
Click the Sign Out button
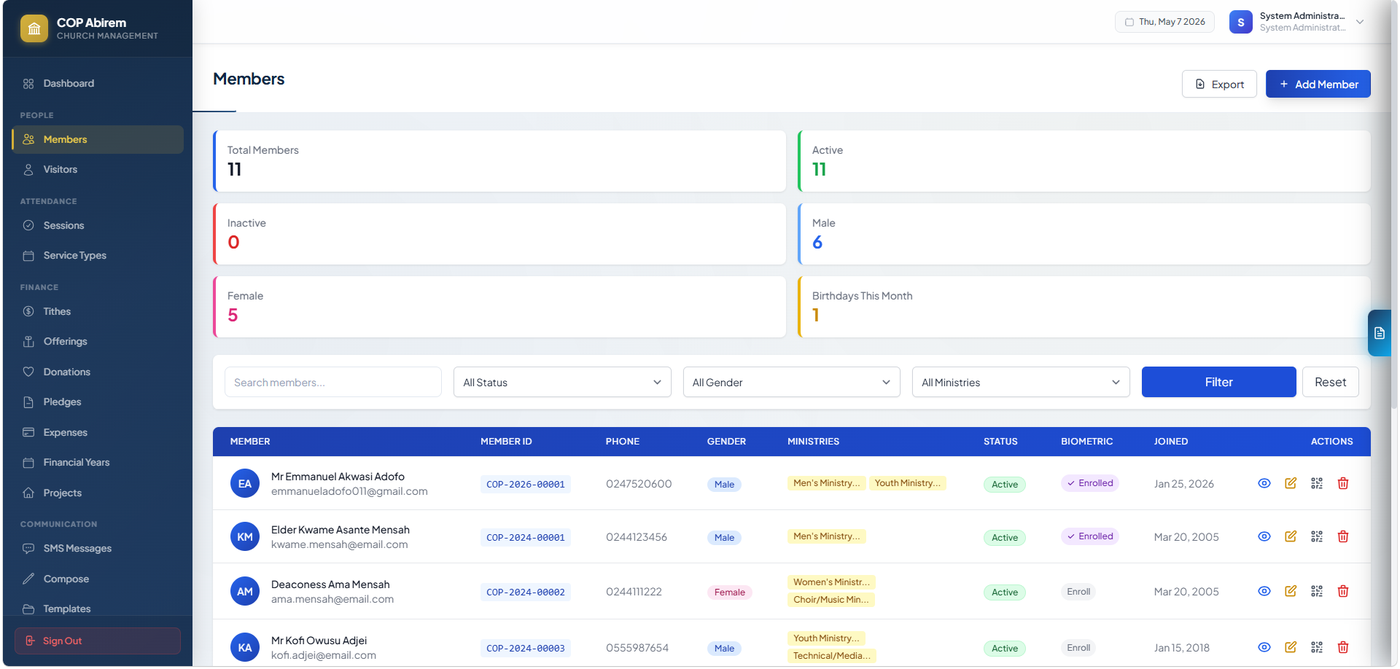[x=97, y=640]
